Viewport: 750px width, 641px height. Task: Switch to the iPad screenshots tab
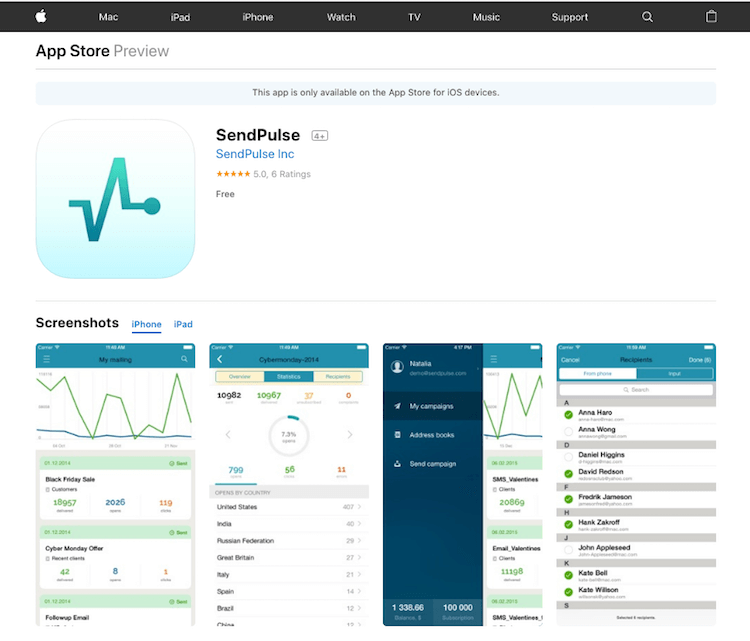[183, 324]
